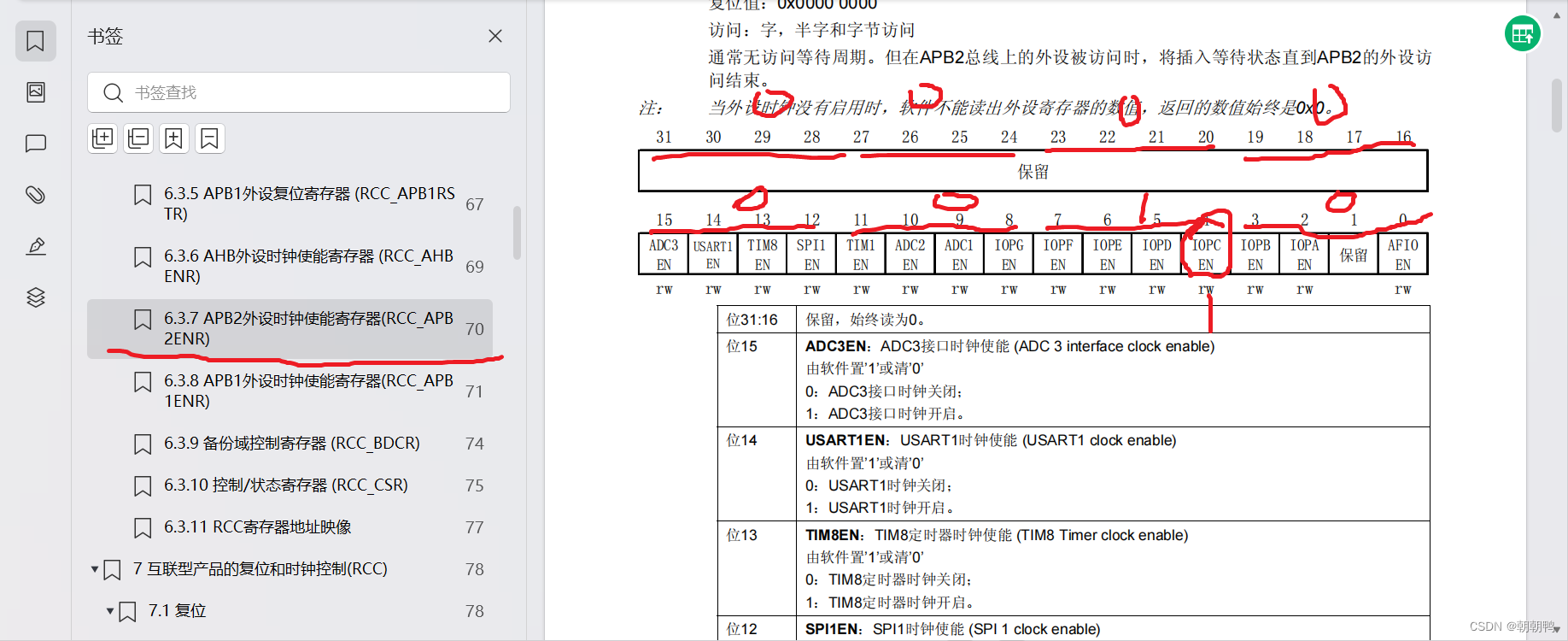
Task: Click the ADC2 EN register bit cell
Action: [910, 255]
